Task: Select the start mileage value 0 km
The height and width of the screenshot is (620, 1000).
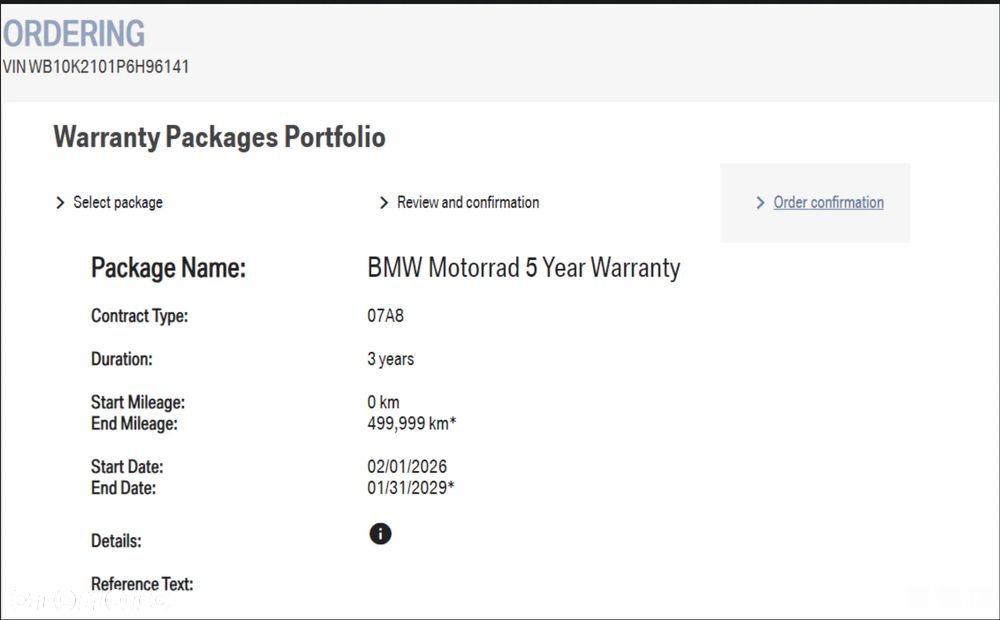Action: (383, 402)
